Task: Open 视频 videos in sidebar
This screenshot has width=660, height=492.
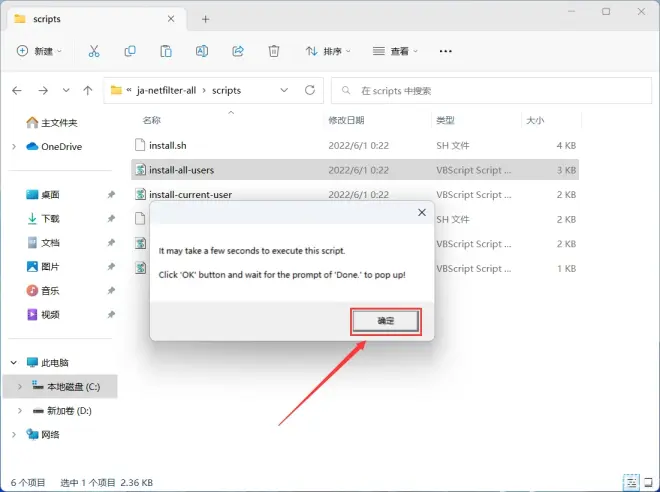Action: pos(43,314)
